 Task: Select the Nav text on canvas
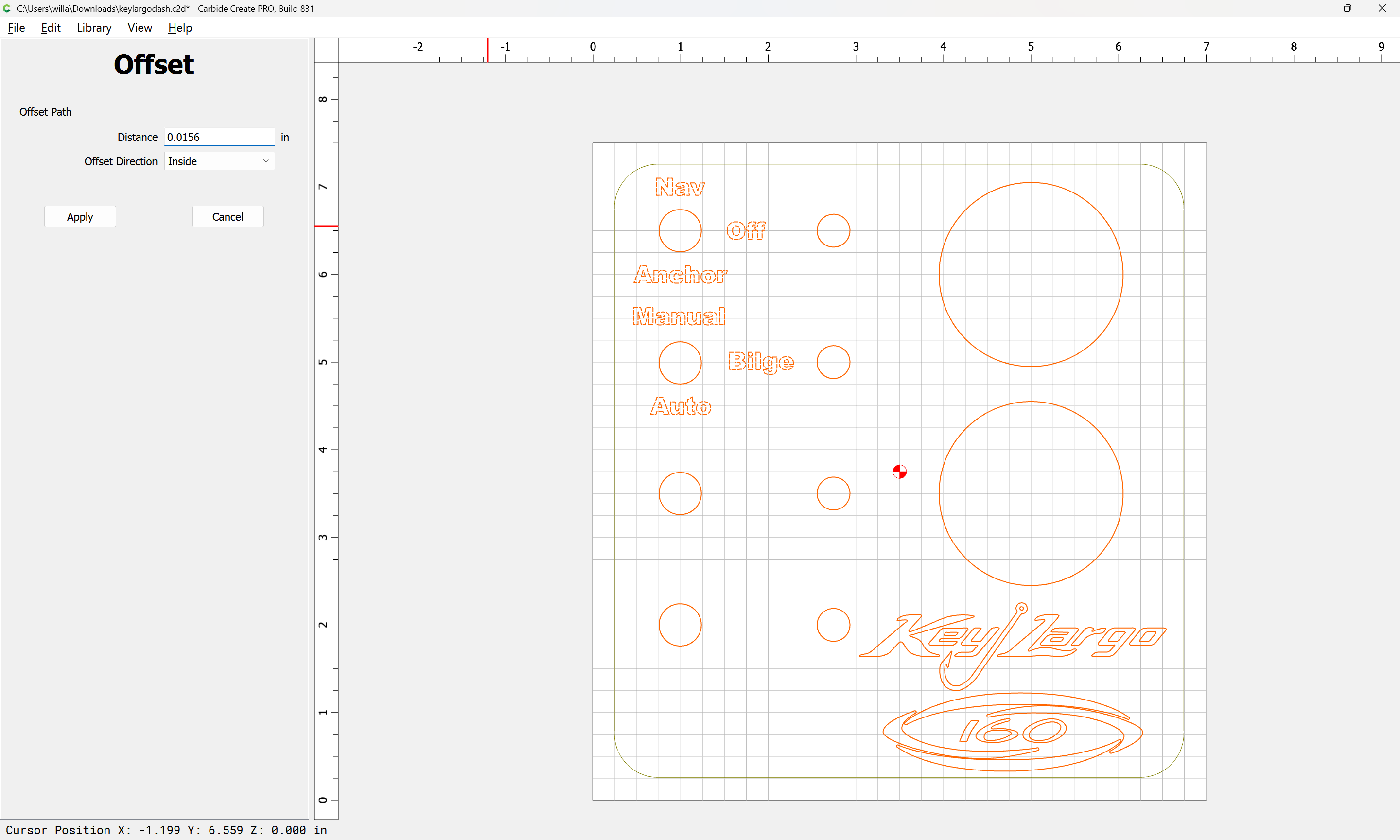pyautogui.click(x=680, y=187)
